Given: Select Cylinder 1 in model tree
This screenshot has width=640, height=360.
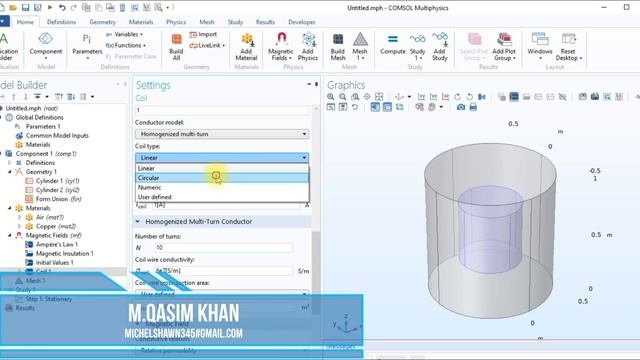Looking at the screenshot, I should pos(53,181).
